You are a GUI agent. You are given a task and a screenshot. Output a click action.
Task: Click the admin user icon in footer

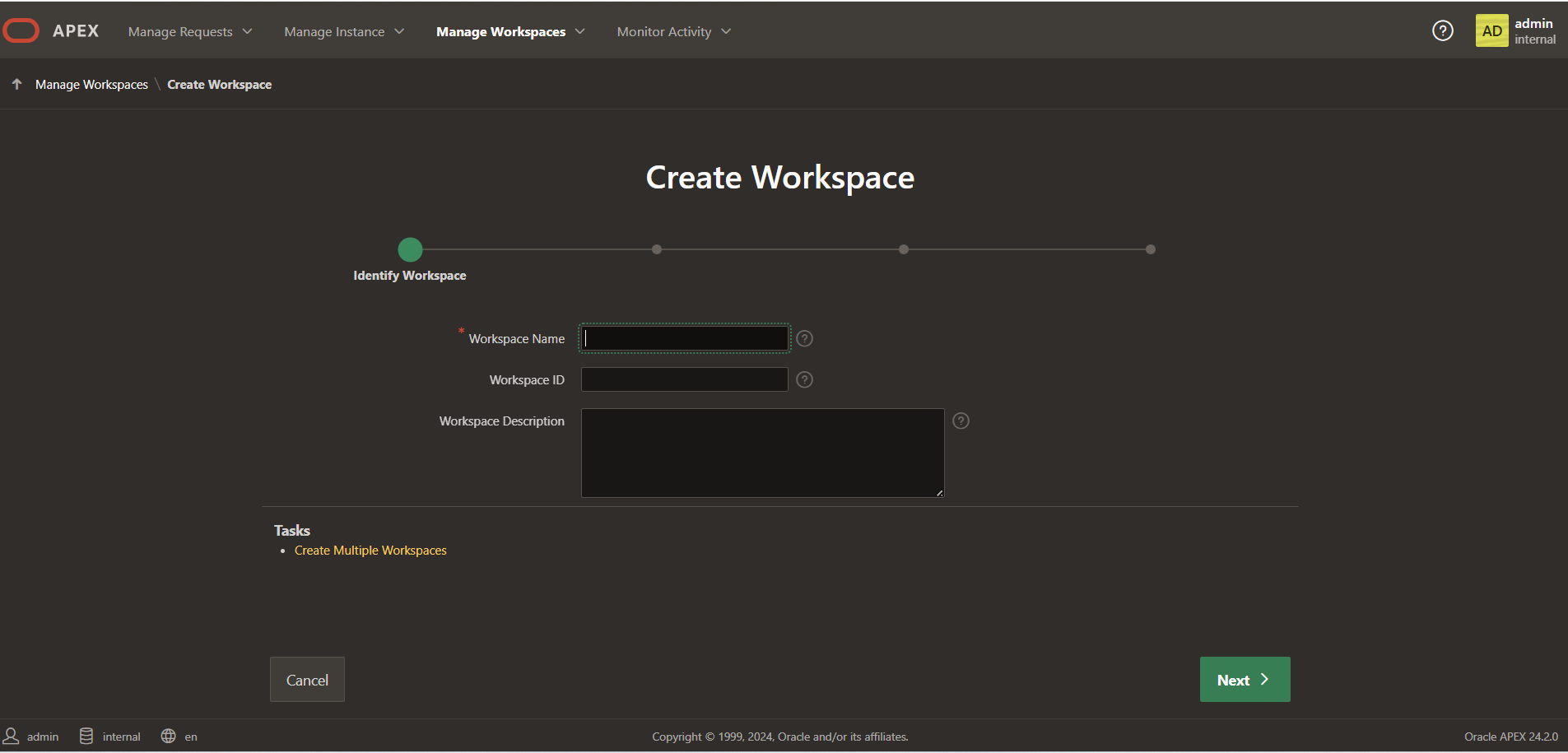coord(12,736)
